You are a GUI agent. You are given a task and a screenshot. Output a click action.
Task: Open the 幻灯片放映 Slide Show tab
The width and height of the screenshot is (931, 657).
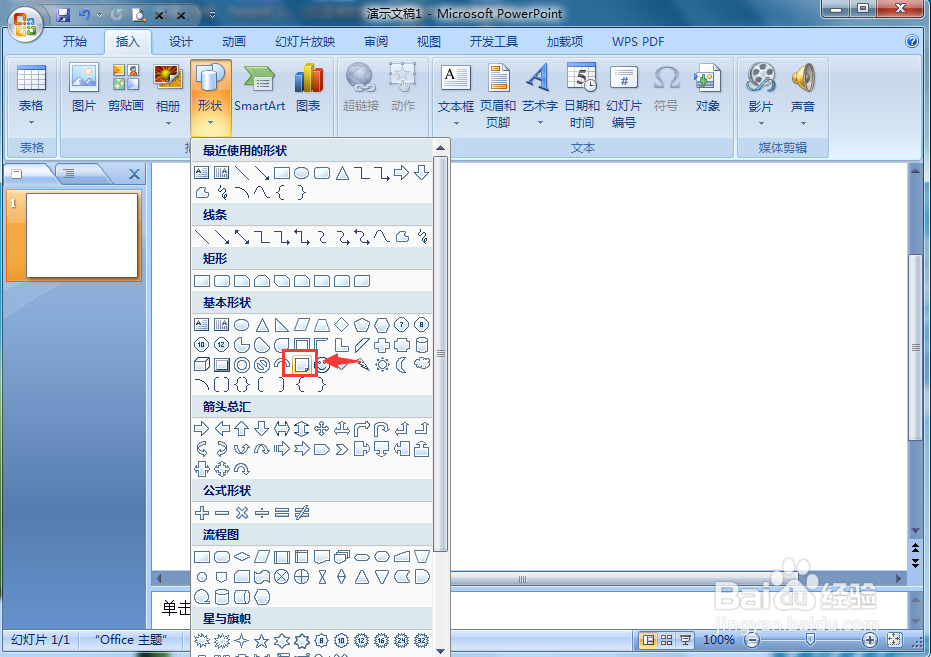pos(305,42)
